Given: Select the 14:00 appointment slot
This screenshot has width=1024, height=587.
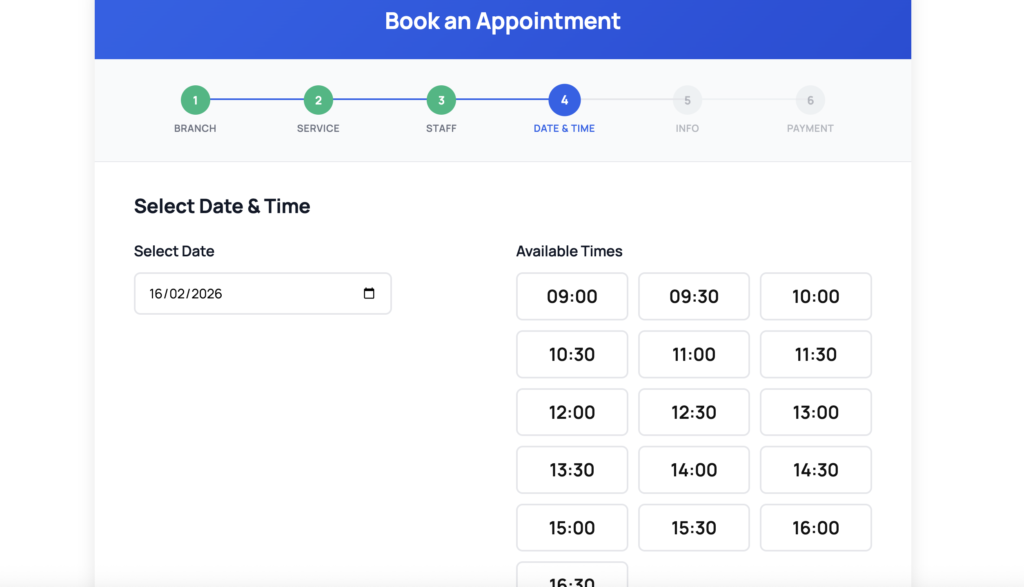Looking at the screenshot, I should click(694, 470).
